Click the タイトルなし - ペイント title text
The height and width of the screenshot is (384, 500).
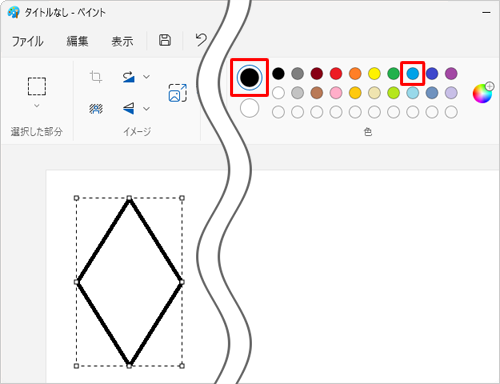pyautogui.click(x=65, y=13)
